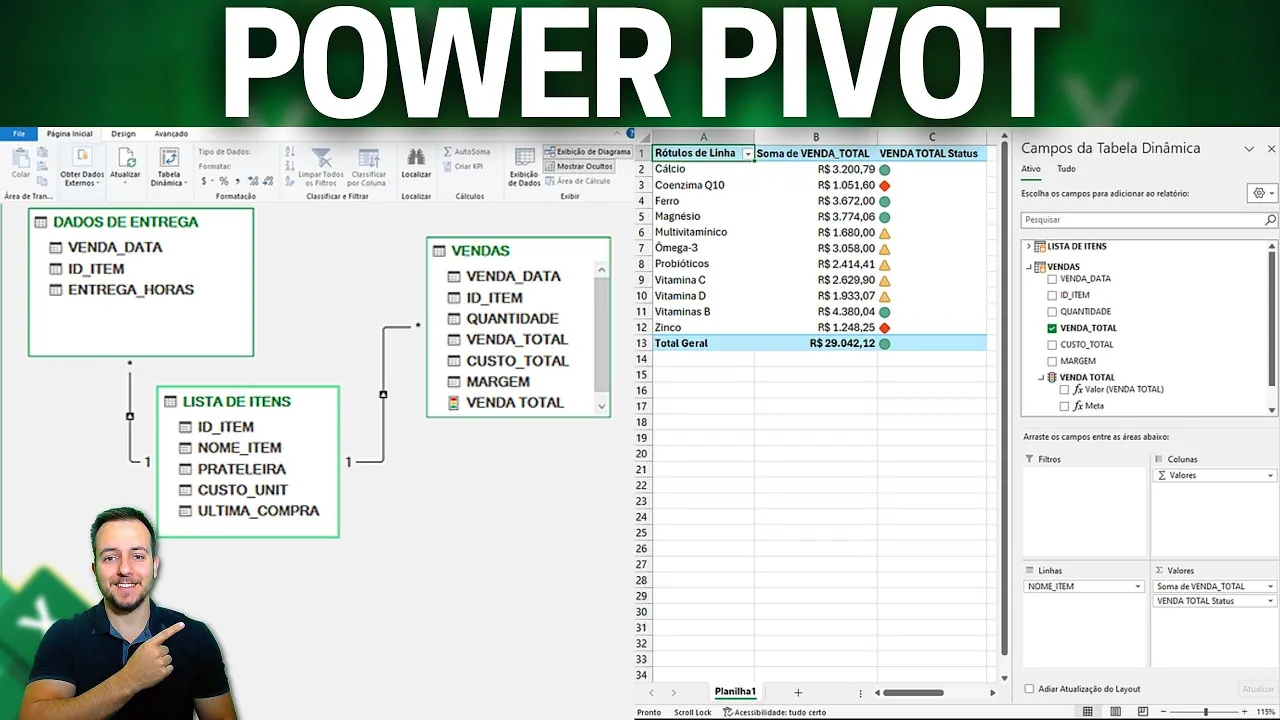This screenshot has width=1280, height=720.
Task: Expand LISTA DE ITENS in field list
Action: point(1027,246)
